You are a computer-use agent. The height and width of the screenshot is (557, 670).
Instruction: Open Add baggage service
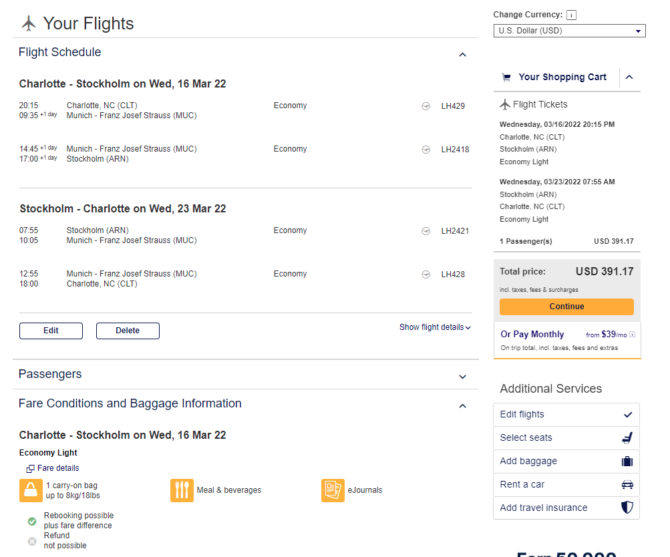[566, 461]
